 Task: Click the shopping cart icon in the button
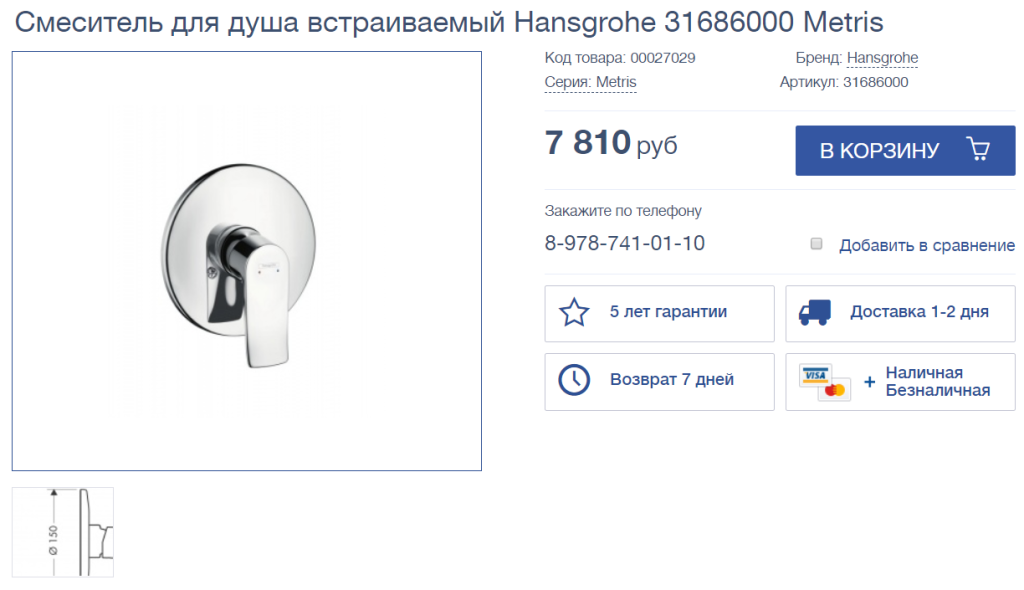click(x=978, y=149)
